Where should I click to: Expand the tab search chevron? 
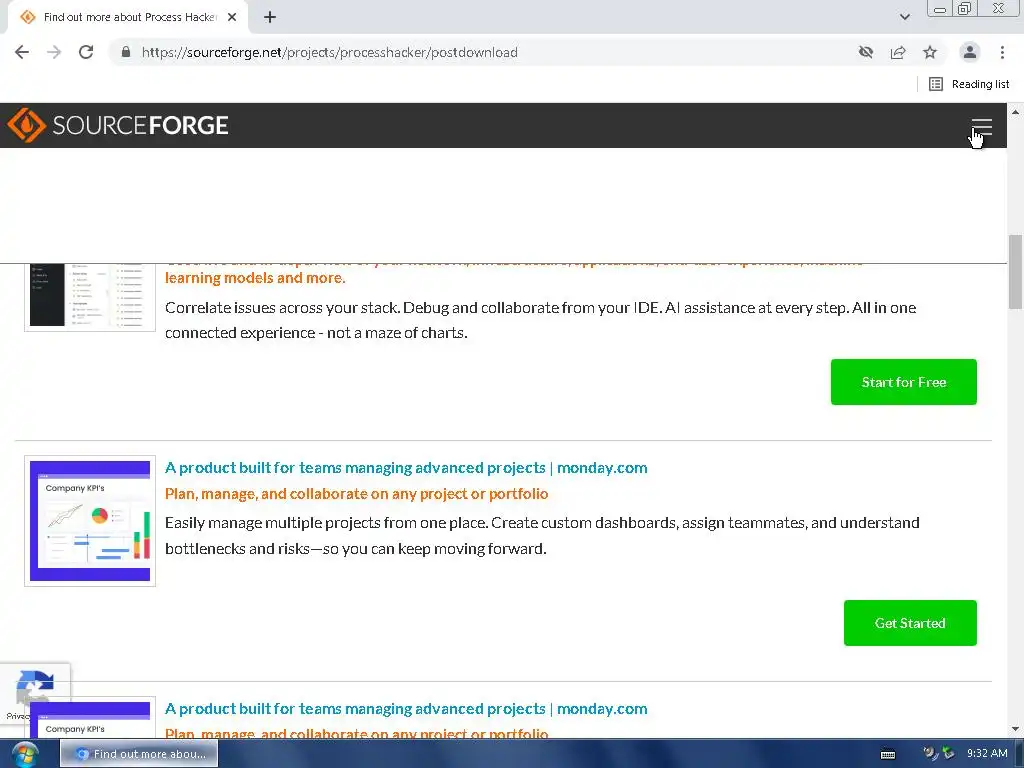pos(905,17)
